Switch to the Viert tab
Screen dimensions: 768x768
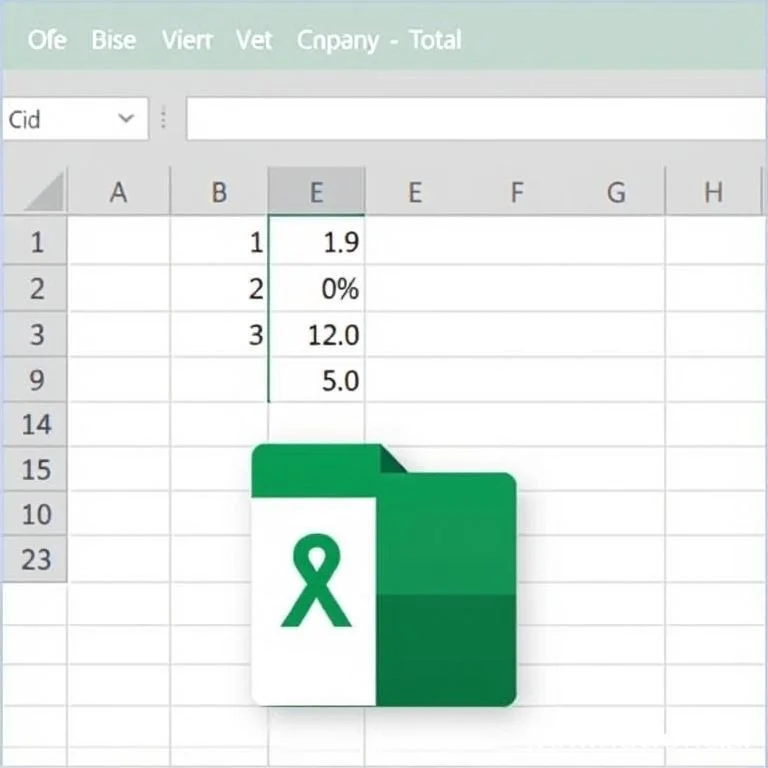tap(188, 40)
